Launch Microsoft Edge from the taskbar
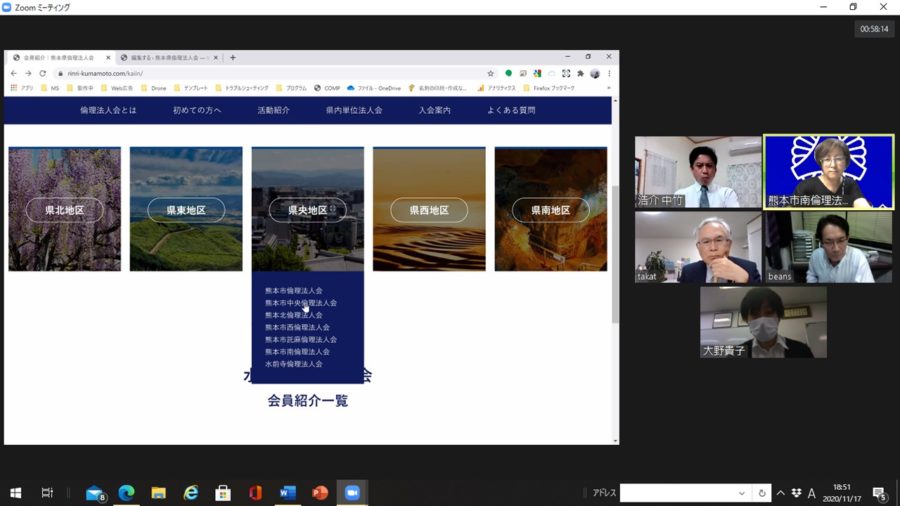900x506 pixels. click(x=126, y=493)
